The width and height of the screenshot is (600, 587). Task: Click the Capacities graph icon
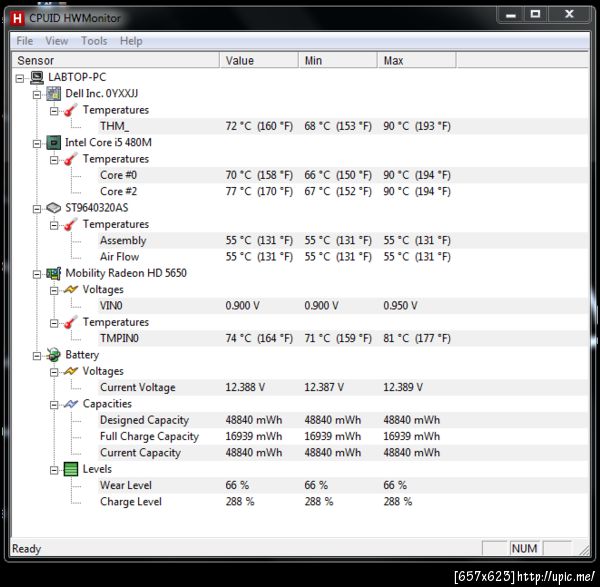click(71, 404)
